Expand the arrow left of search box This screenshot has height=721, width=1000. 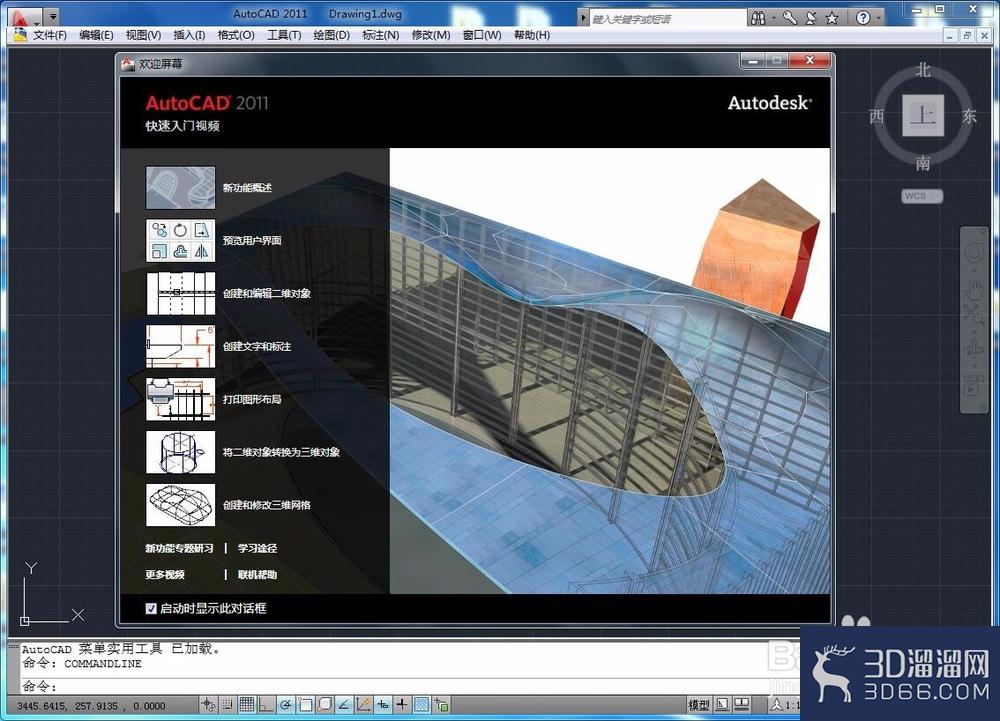(x=583, y=18)
